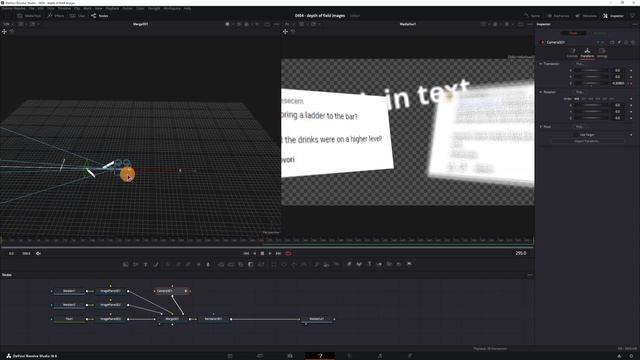640x360 pixels.
Task: Add a Rectangle mask from the toolbar
Action: 274,264
